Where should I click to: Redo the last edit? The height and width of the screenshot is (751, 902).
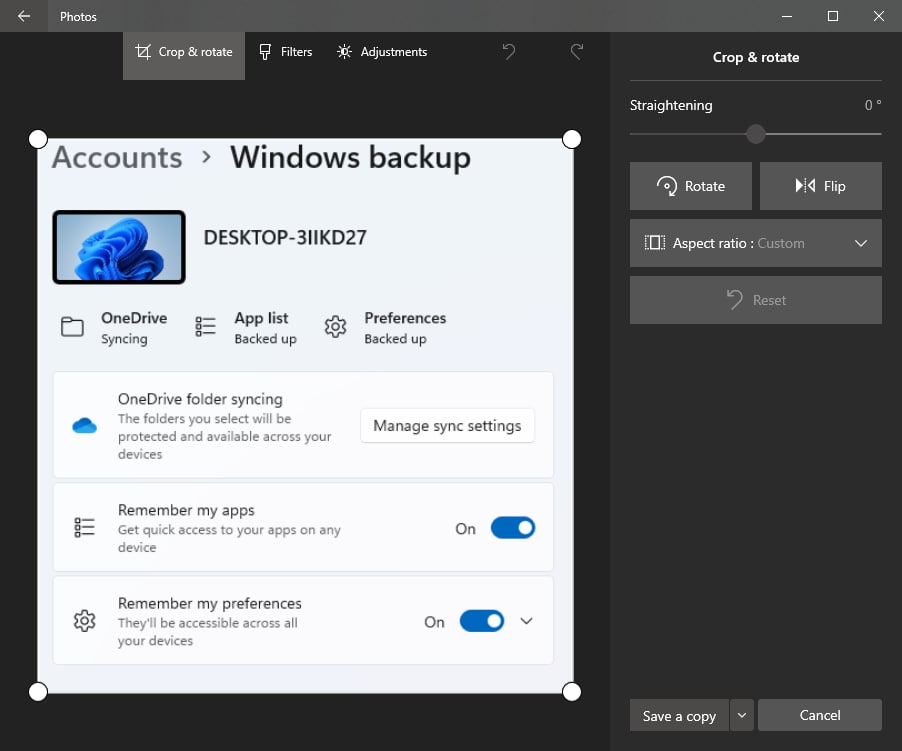(x=577, y=51)
